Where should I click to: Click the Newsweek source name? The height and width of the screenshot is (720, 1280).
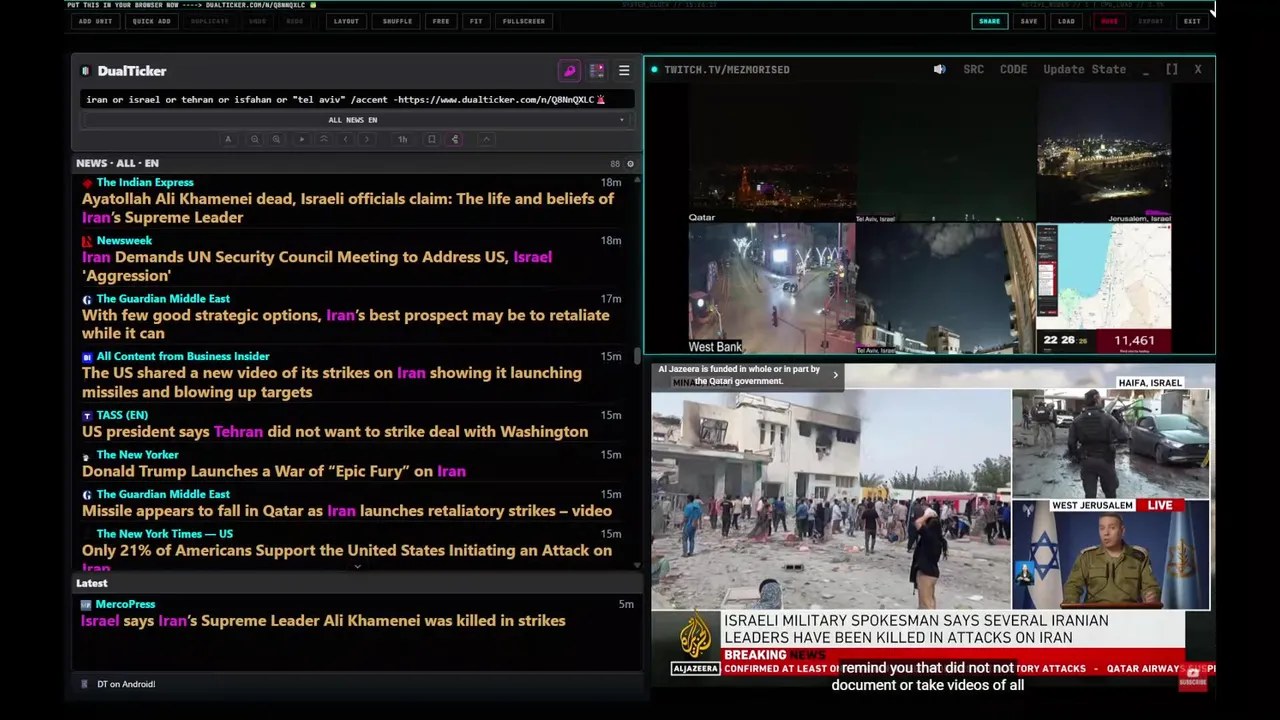(x=124, y=240)
